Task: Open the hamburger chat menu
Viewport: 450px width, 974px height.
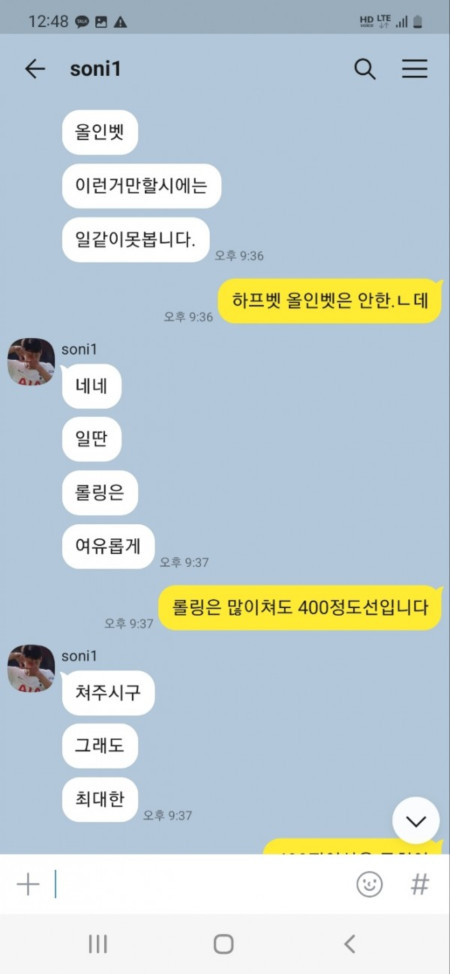Action: coord(415,69)
